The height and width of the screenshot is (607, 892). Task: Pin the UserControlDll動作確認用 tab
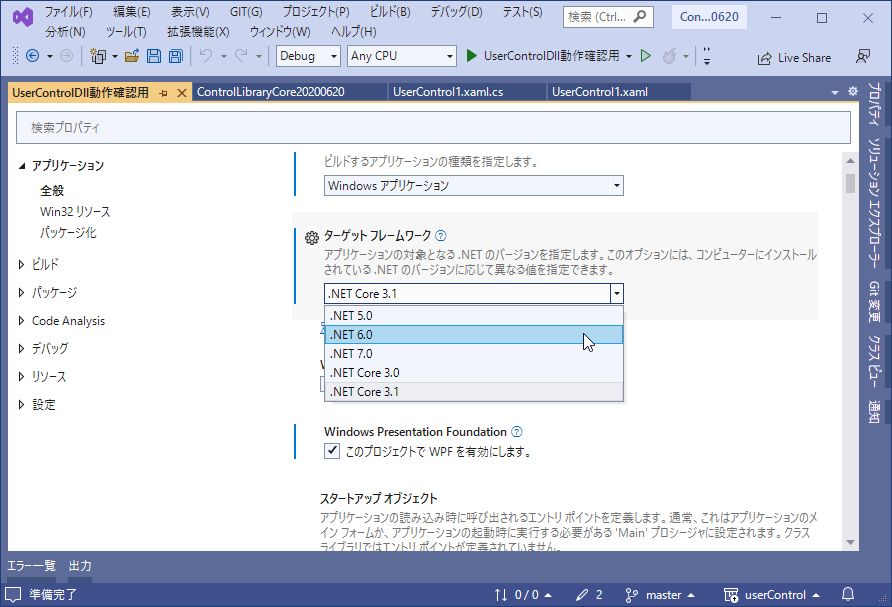point(163,93)
